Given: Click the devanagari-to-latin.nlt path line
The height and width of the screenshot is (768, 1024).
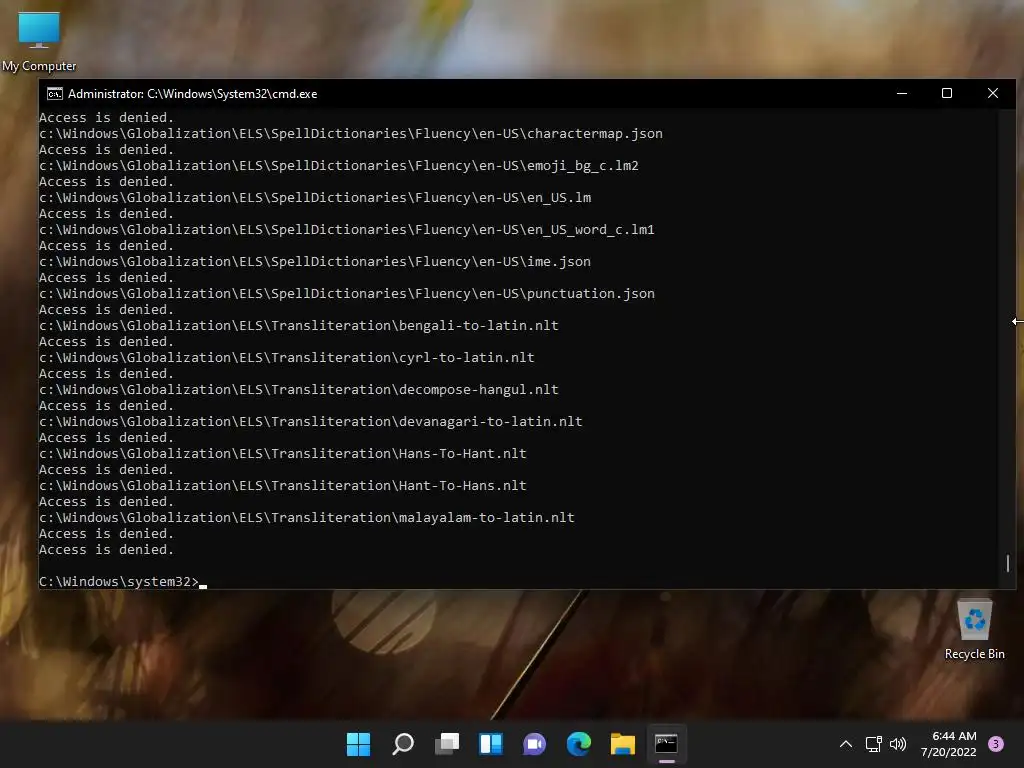Looking at the screenshot, I should tap(311, 421).
